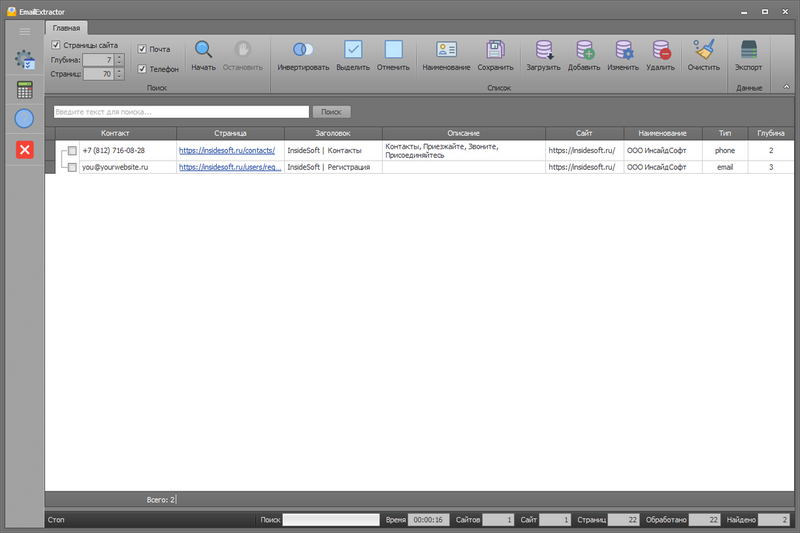
Task: Decrease the Страниц value with down arrow
Action: pyautogui.click(x=119, y=77)
